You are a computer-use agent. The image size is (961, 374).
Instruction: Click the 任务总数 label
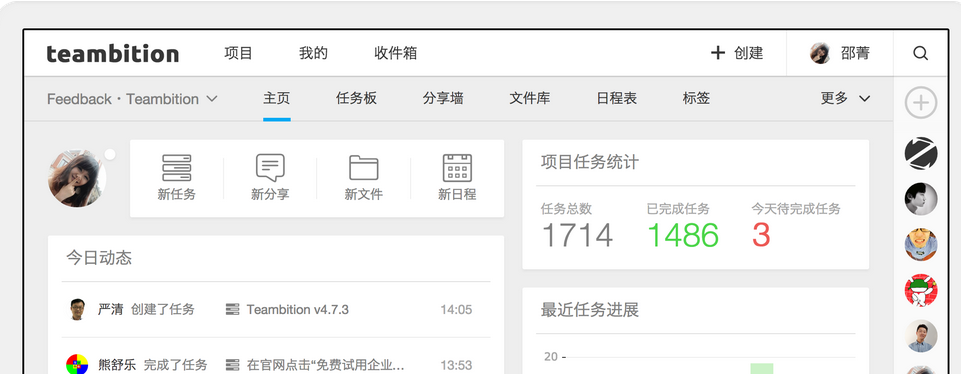[566, 208]
